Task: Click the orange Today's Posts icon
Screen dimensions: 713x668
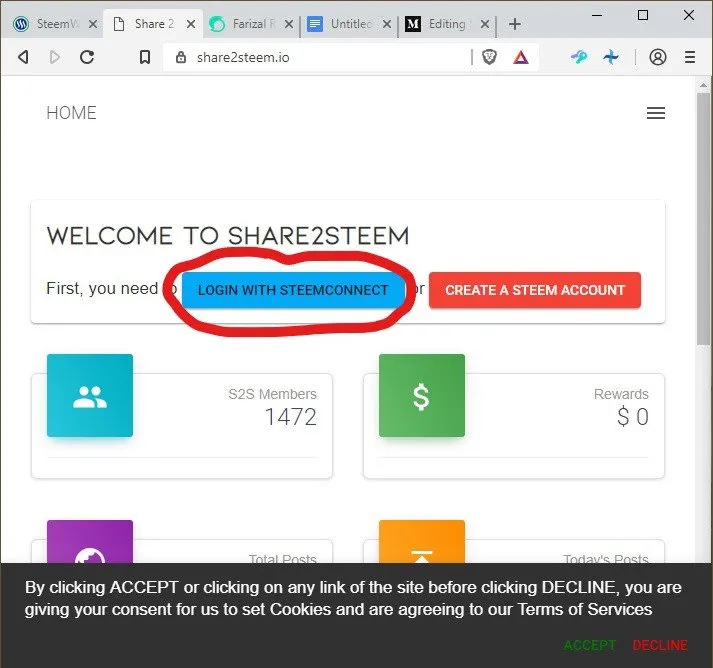Action: tap(422, 542)
